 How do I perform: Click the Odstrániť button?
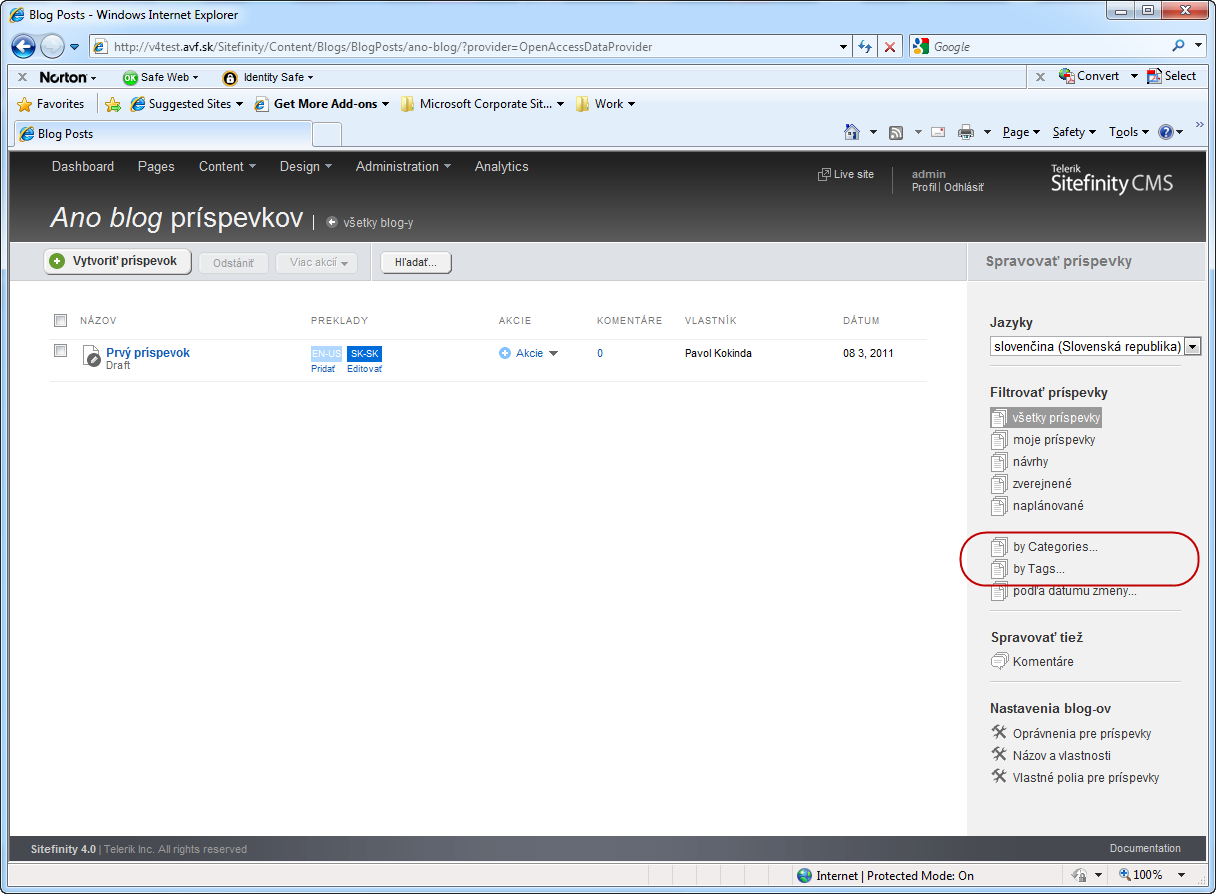[x=234, y=263]
